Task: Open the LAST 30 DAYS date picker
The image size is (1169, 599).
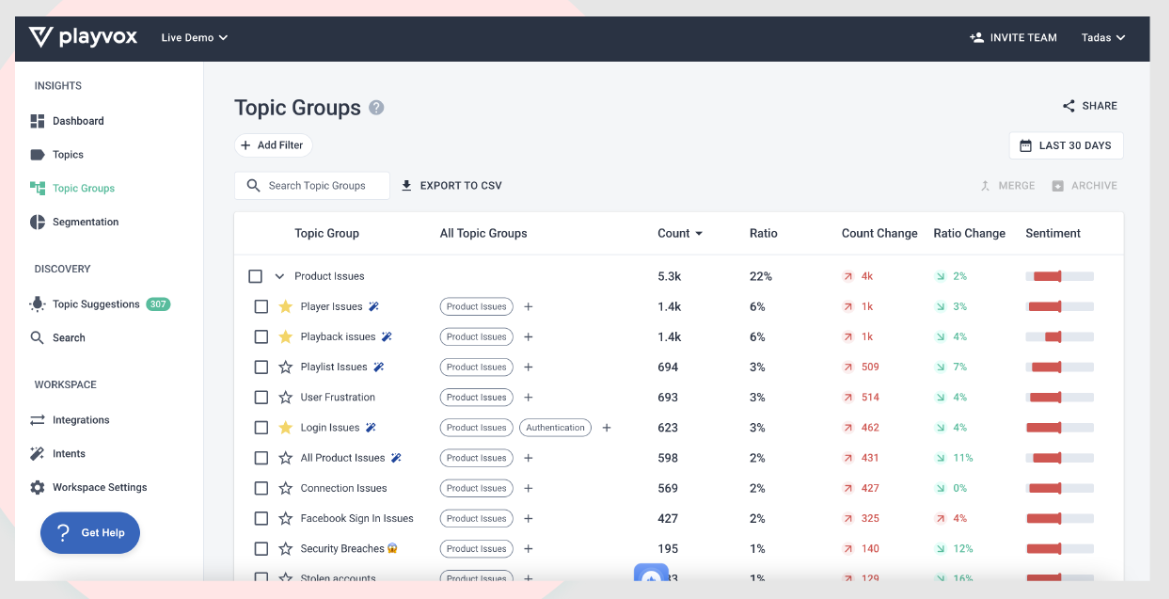Action: click(x=1066, y=145)
